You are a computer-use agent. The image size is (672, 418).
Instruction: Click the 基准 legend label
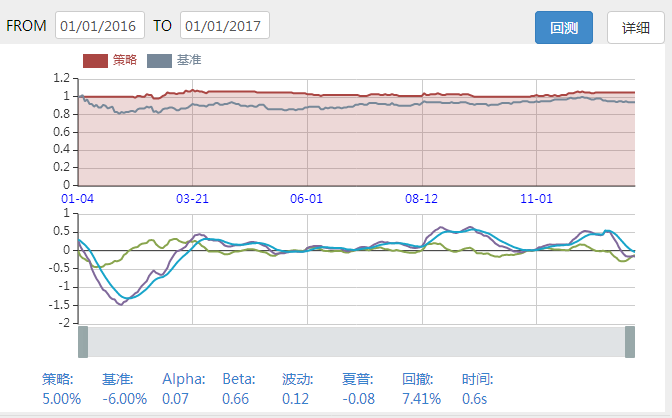(189, 60)
